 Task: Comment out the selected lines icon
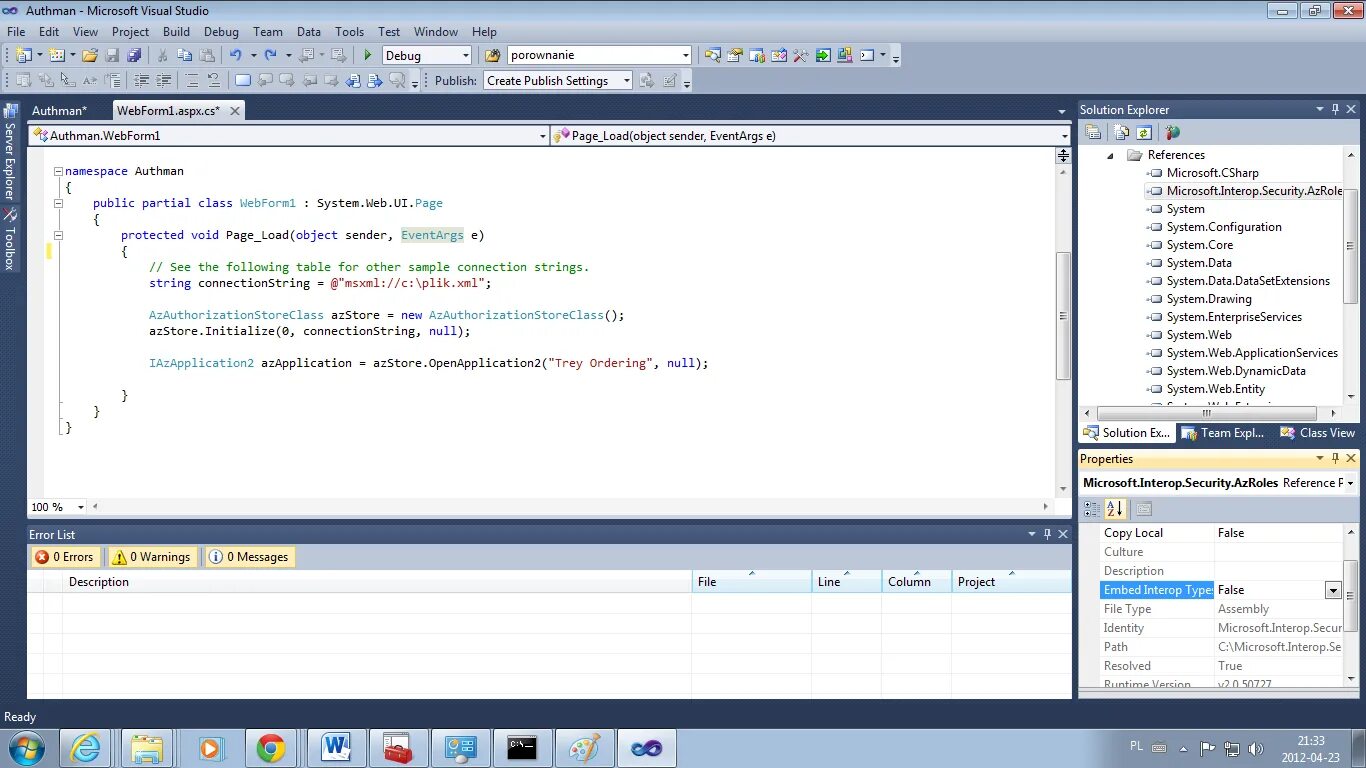click(191, 81)
